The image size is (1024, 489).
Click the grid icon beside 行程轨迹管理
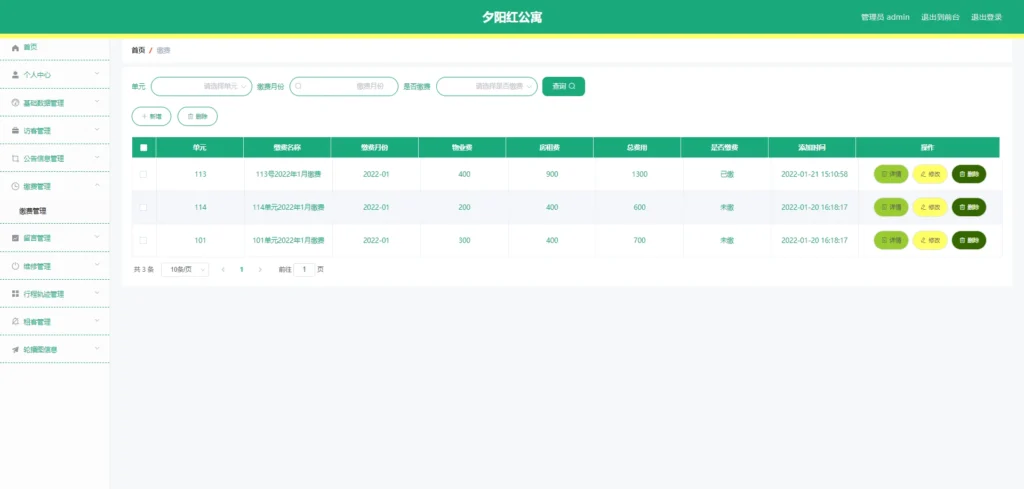click(x=15, y=295)
